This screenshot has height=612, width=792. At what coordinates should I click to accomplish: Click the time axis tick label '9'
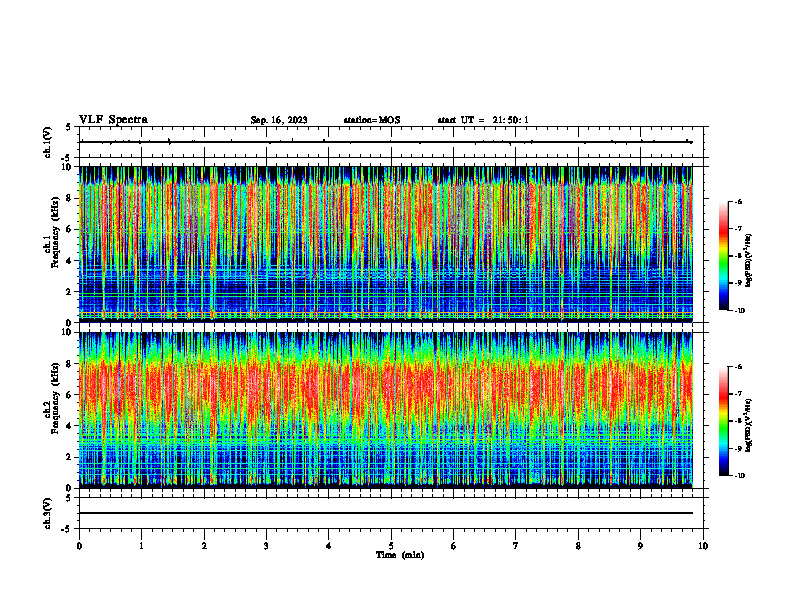pos(640,546)
